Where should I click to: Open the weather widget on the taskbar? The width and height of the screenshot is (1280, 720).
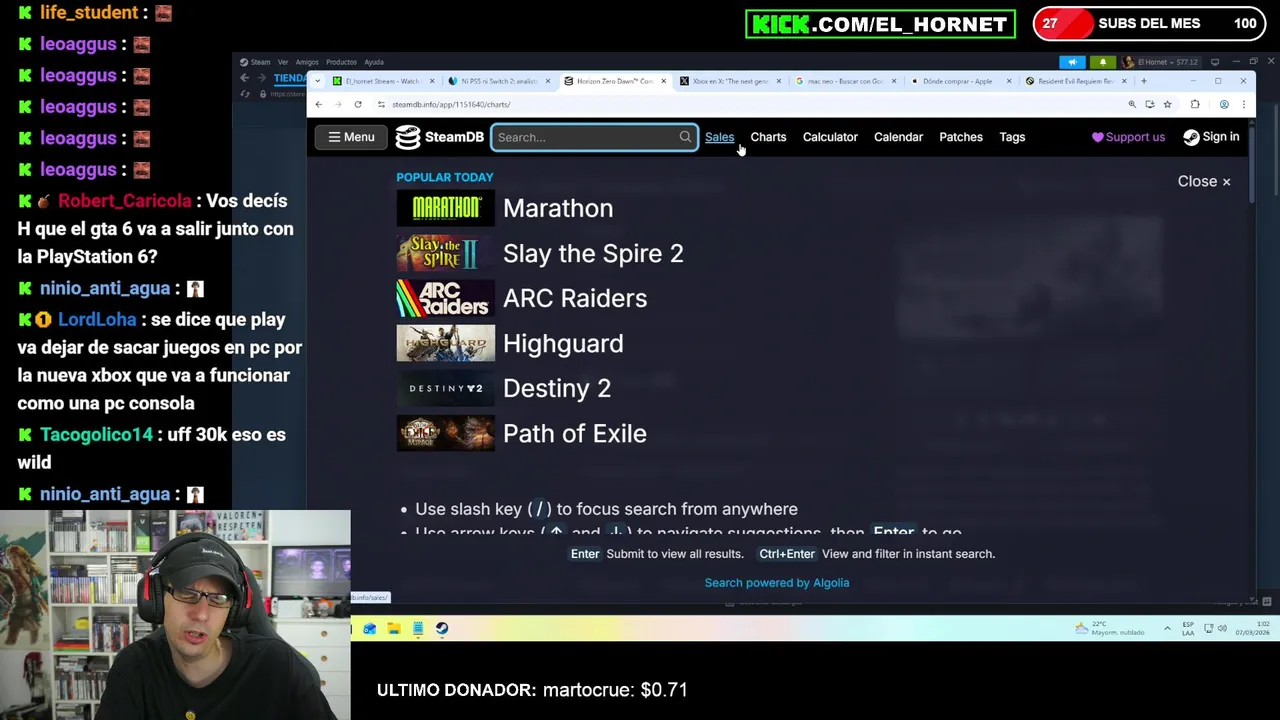coord(1110,629)
